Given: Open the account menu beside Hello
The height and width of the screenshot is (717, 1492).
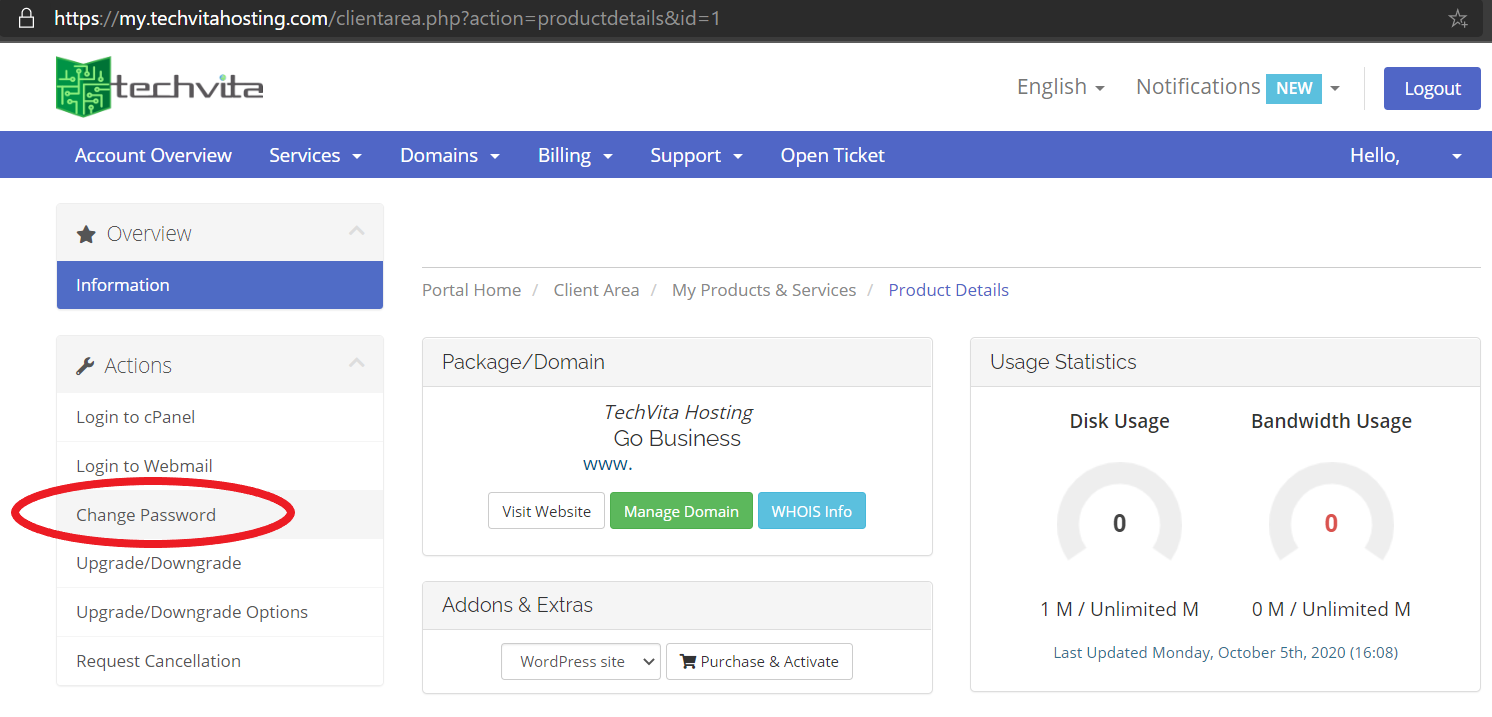Looking at the screenshot, I should click(x=1455, y=155).
